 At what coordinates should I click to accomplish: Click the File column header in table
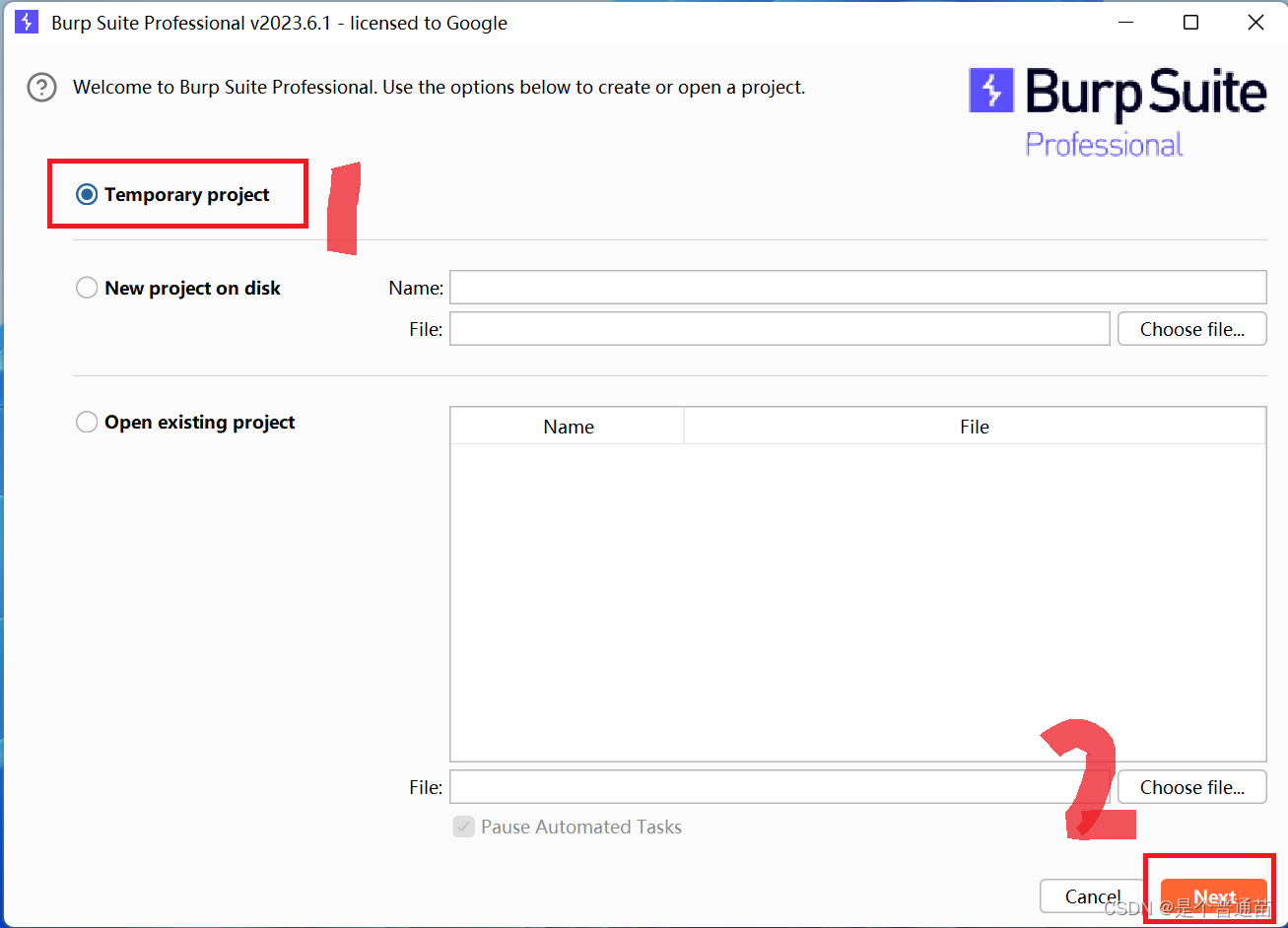(x=975, y=427)
